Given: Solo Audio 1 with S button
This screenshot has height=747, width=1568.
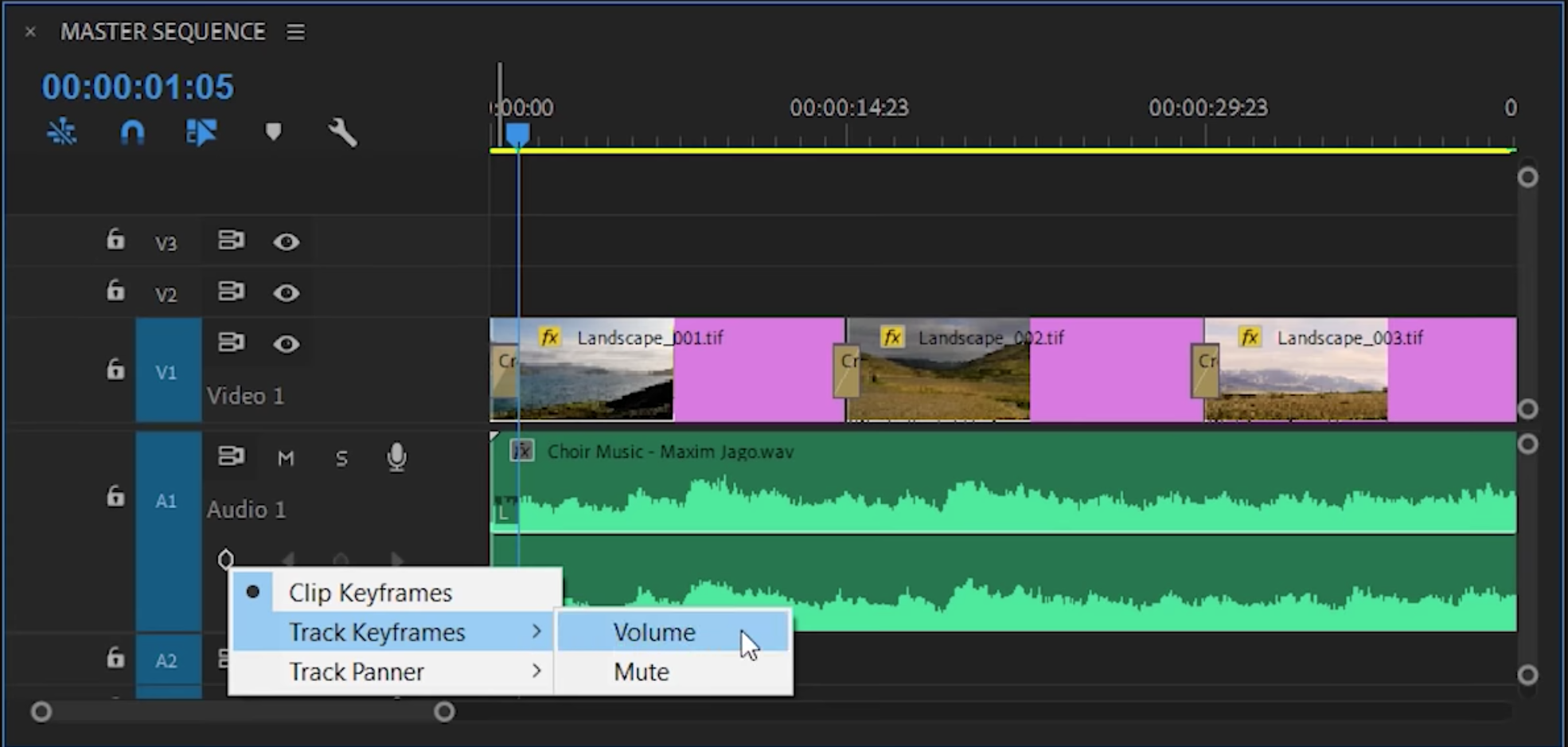Looking at the screenshot, I should coord(341,458).
